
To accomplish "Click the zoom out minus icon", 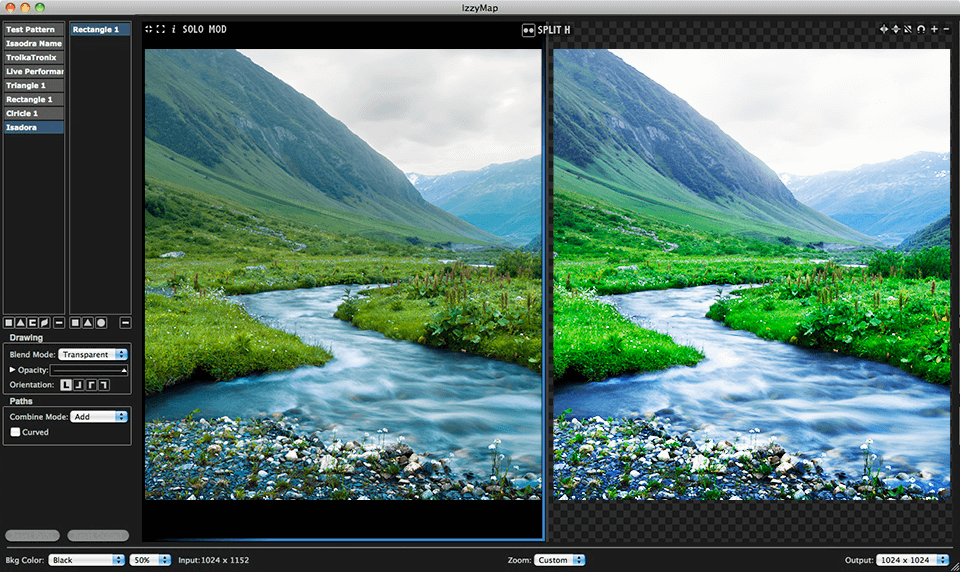I will click(x=946, y=29).
